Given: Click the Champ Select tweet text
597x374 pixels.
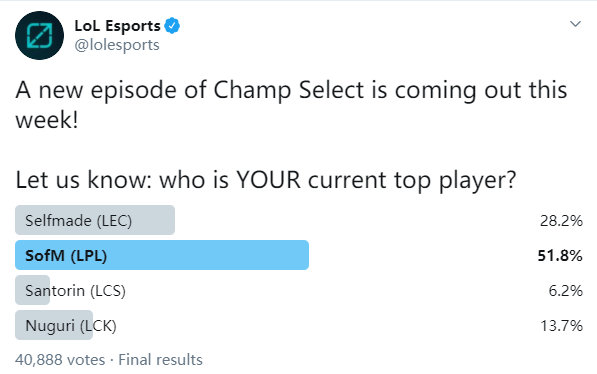Looking at the screenshot, I should coord(291,105).
